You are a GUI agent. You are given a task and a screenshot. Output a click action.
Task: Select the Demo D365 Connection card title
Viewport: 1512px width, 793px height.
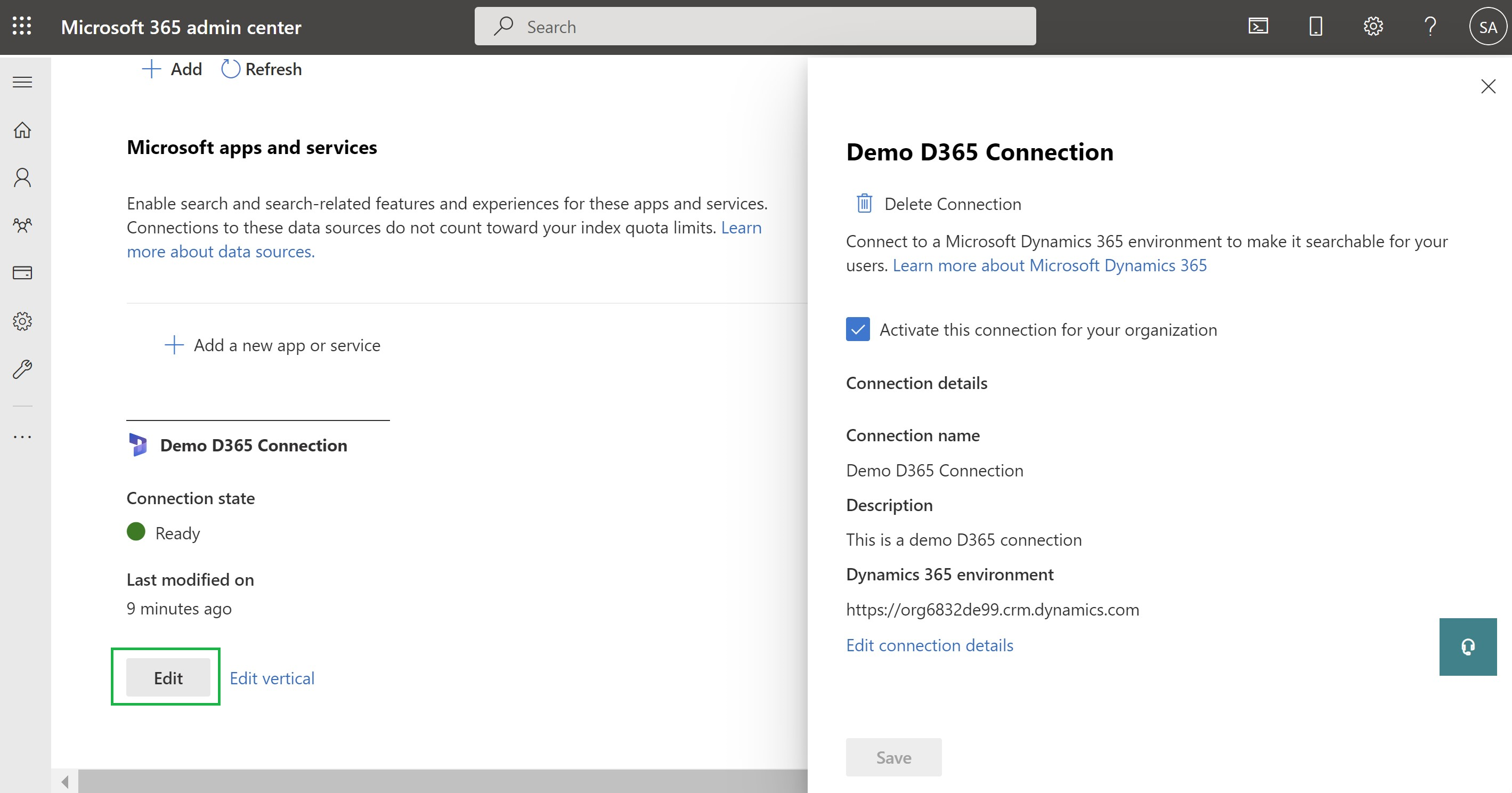(254, 446)
